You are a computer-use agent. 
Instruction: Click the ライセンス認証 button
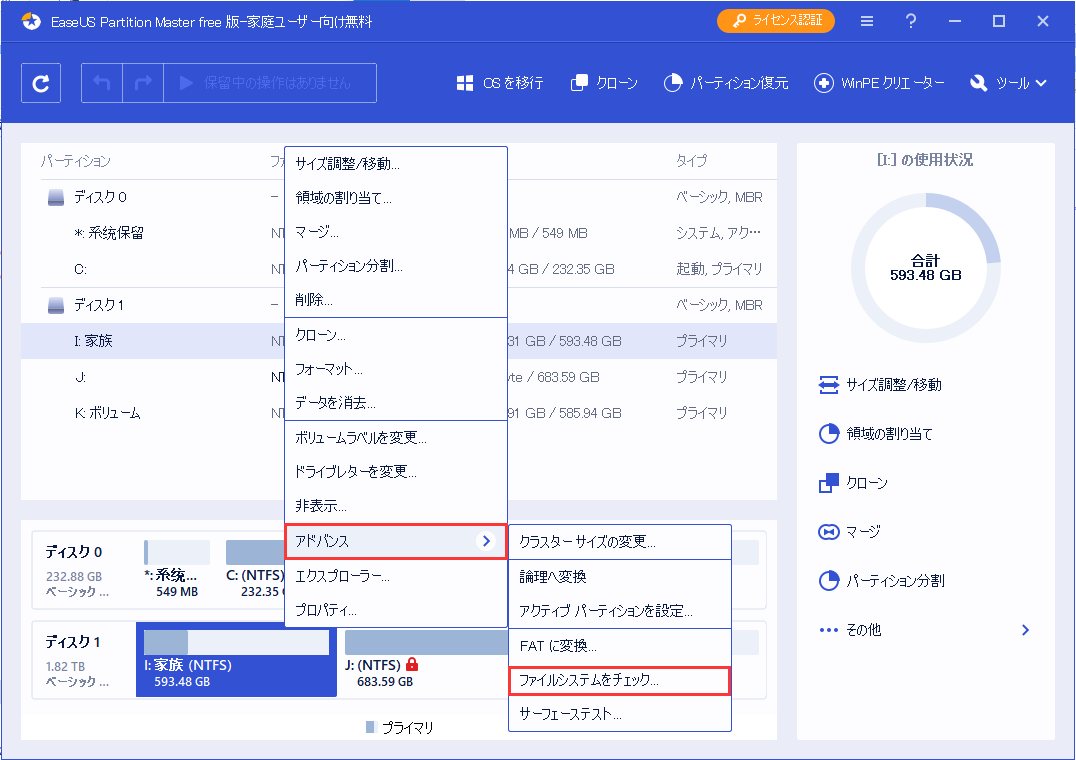click(x=775, y=21)
